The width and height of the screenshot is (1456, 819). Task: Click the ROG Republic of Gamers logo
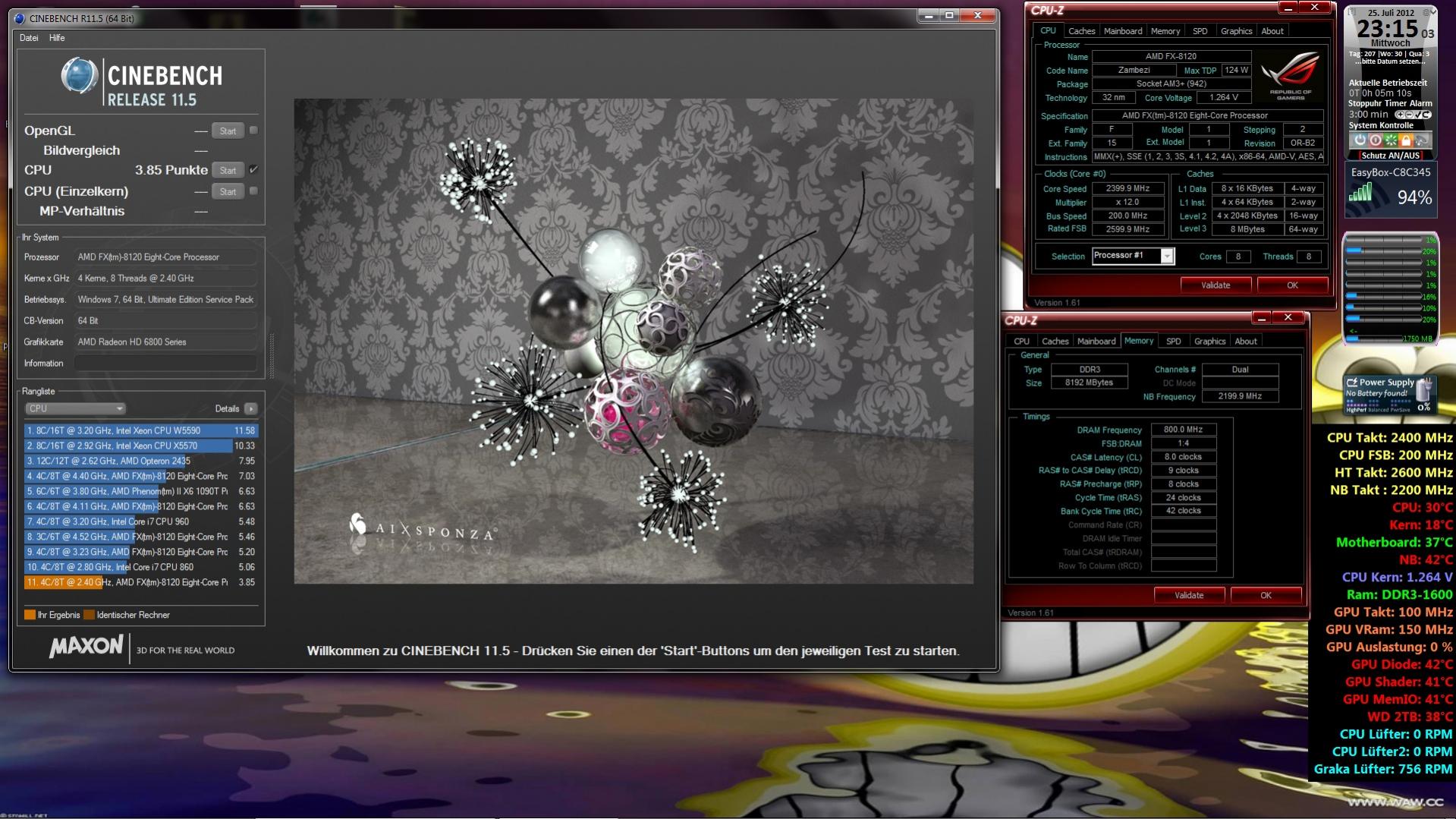click(1290, 76)
